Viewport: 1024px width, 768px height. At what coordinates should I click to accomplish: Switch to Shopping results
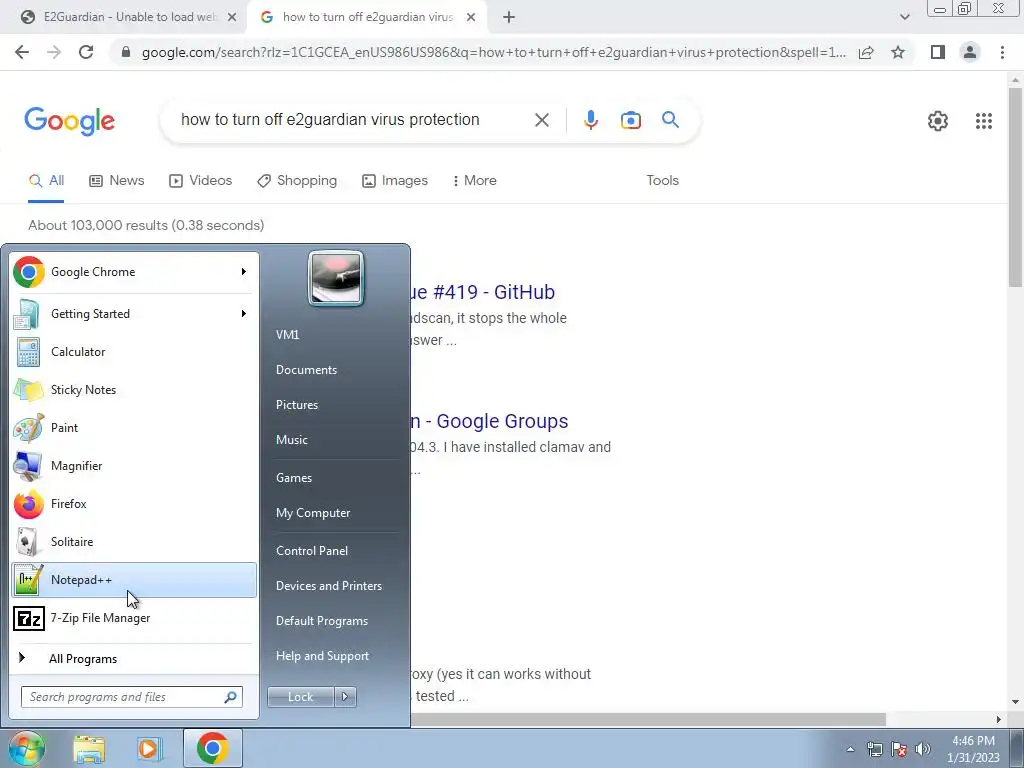click(x=297, y=180)
